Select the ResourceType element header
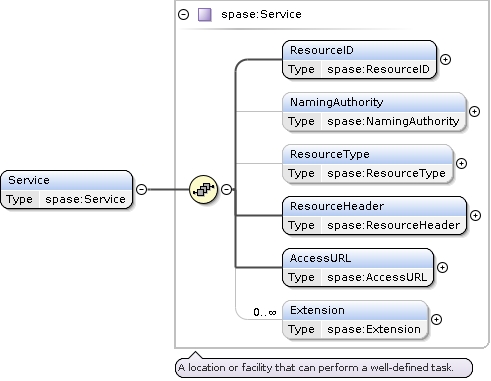Screen dimensions: 491x381 click(367, 154)
